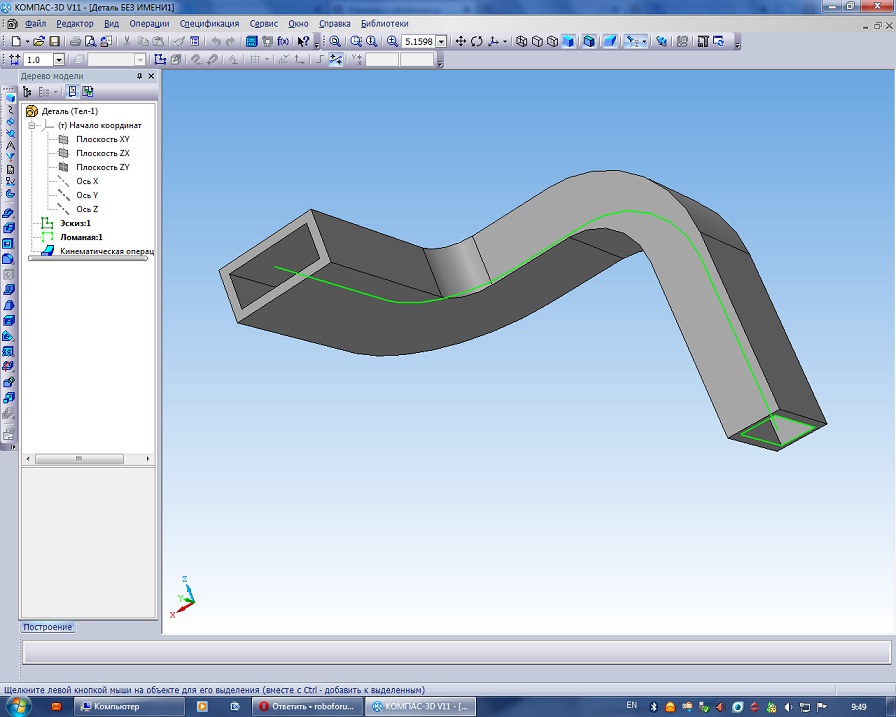The width and height of the screenshot is (896, 717).
Task: Click the Rotate view tool
Action: tap(477, 41)
